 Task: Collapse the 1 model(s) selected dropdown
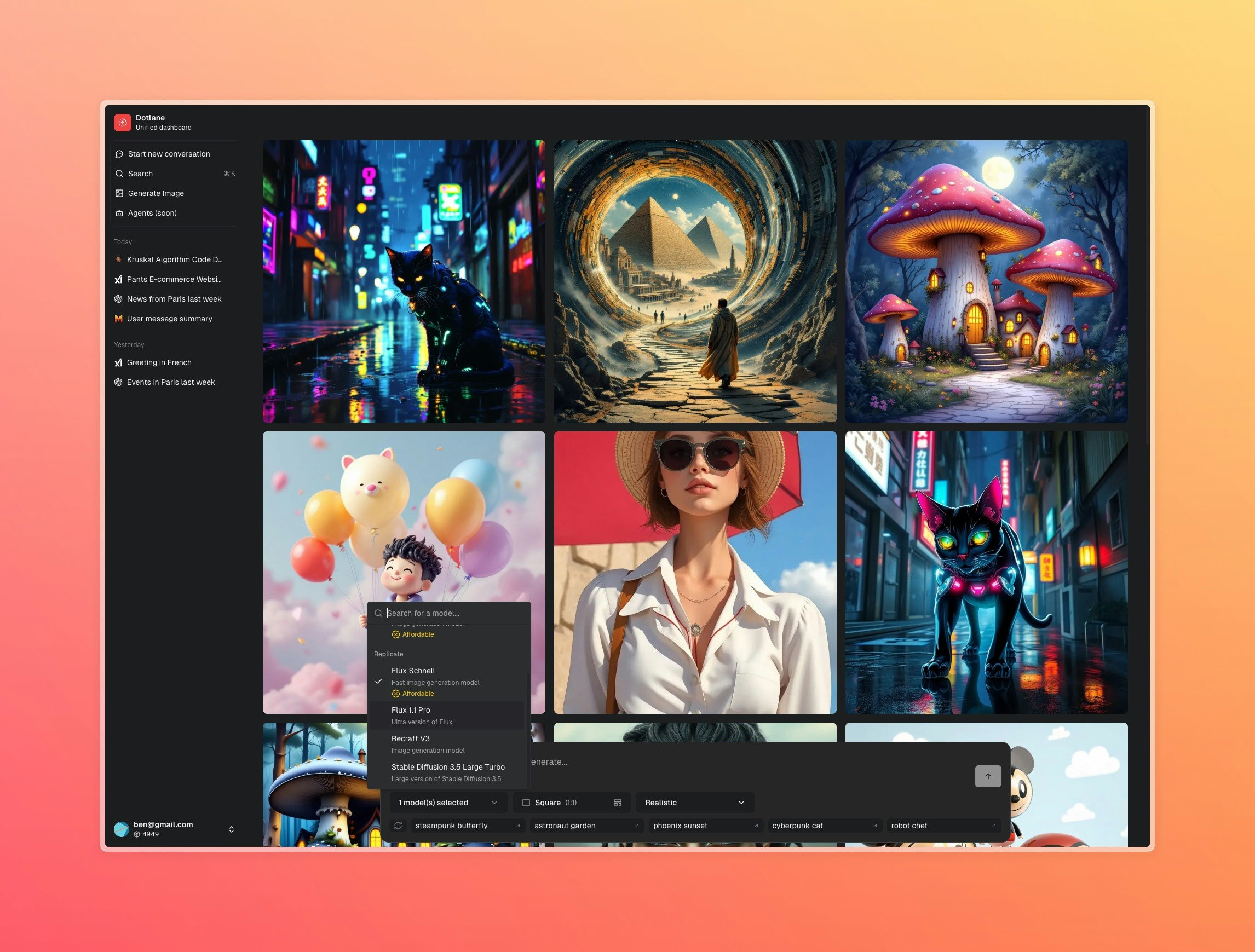(x=448, y=803)
